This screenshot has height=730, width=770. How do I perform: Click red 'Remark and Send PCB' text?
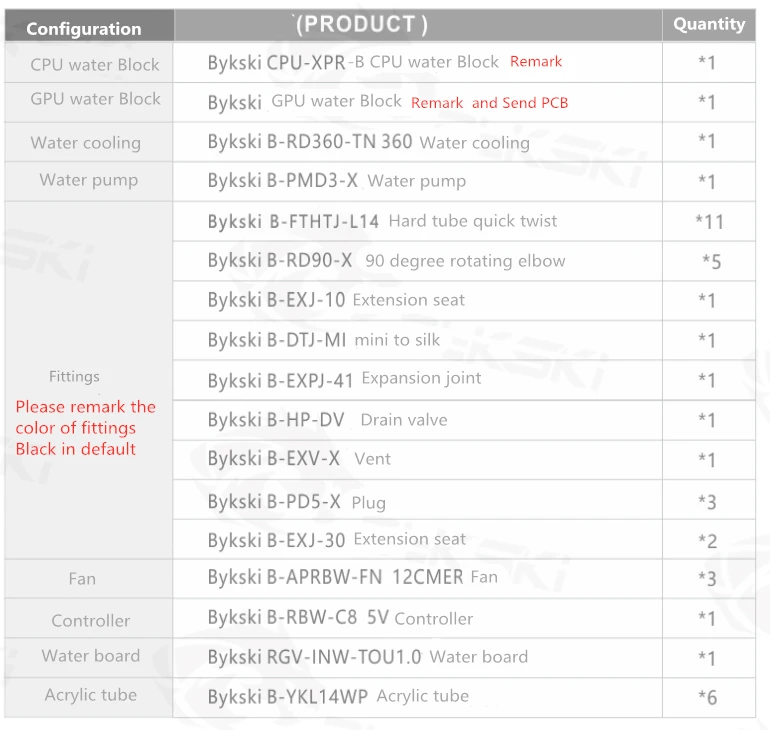[x=490, y=103]
